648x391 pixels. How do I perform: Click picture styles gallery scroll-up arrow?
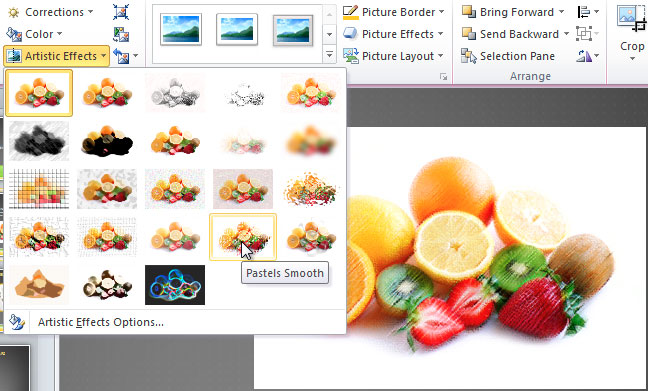pyautogui.click(x=329, y=15)
